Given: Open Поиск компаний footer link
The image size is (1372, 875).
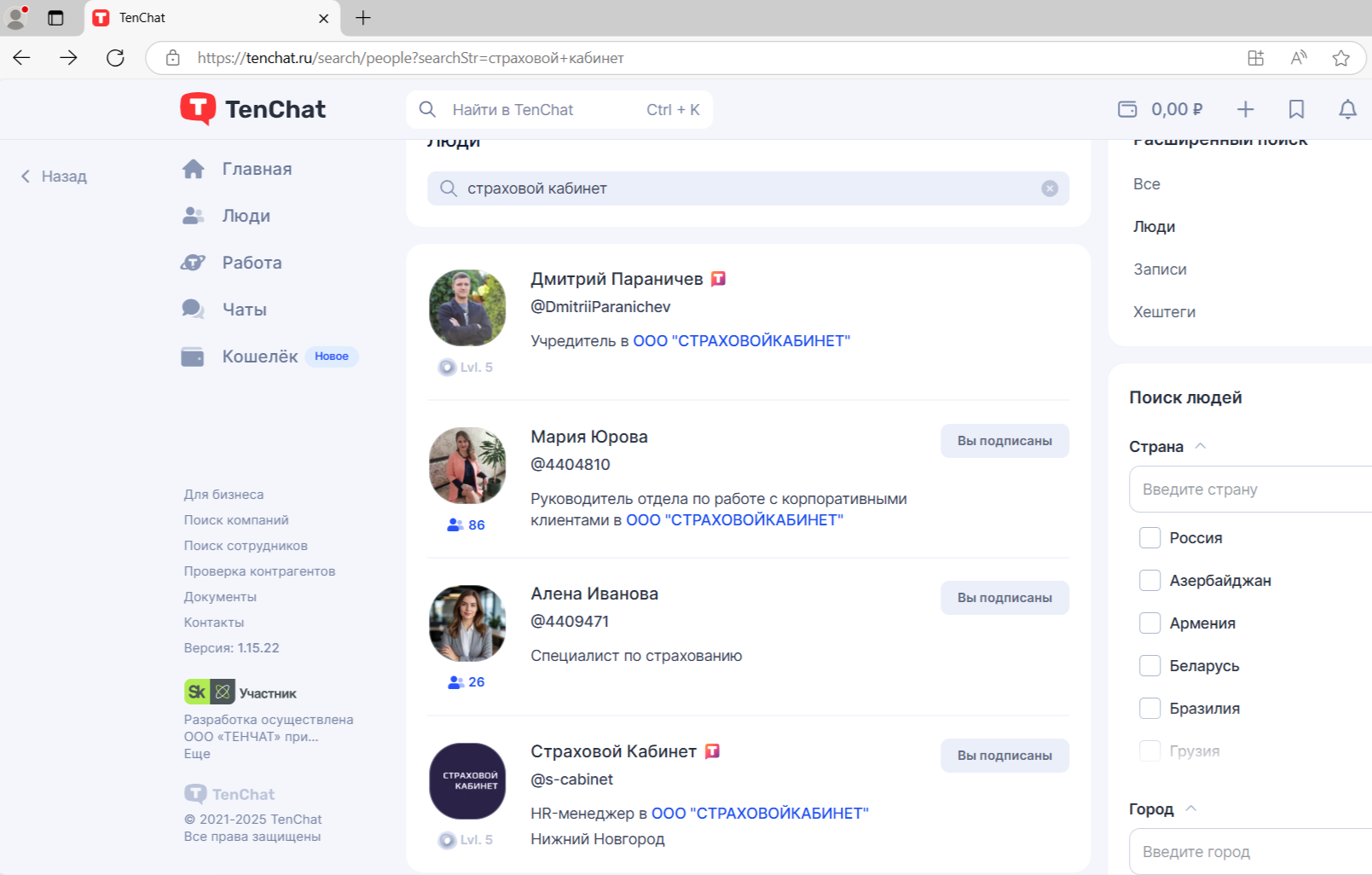Looking at the screenshot, I should tap(236, 520).
